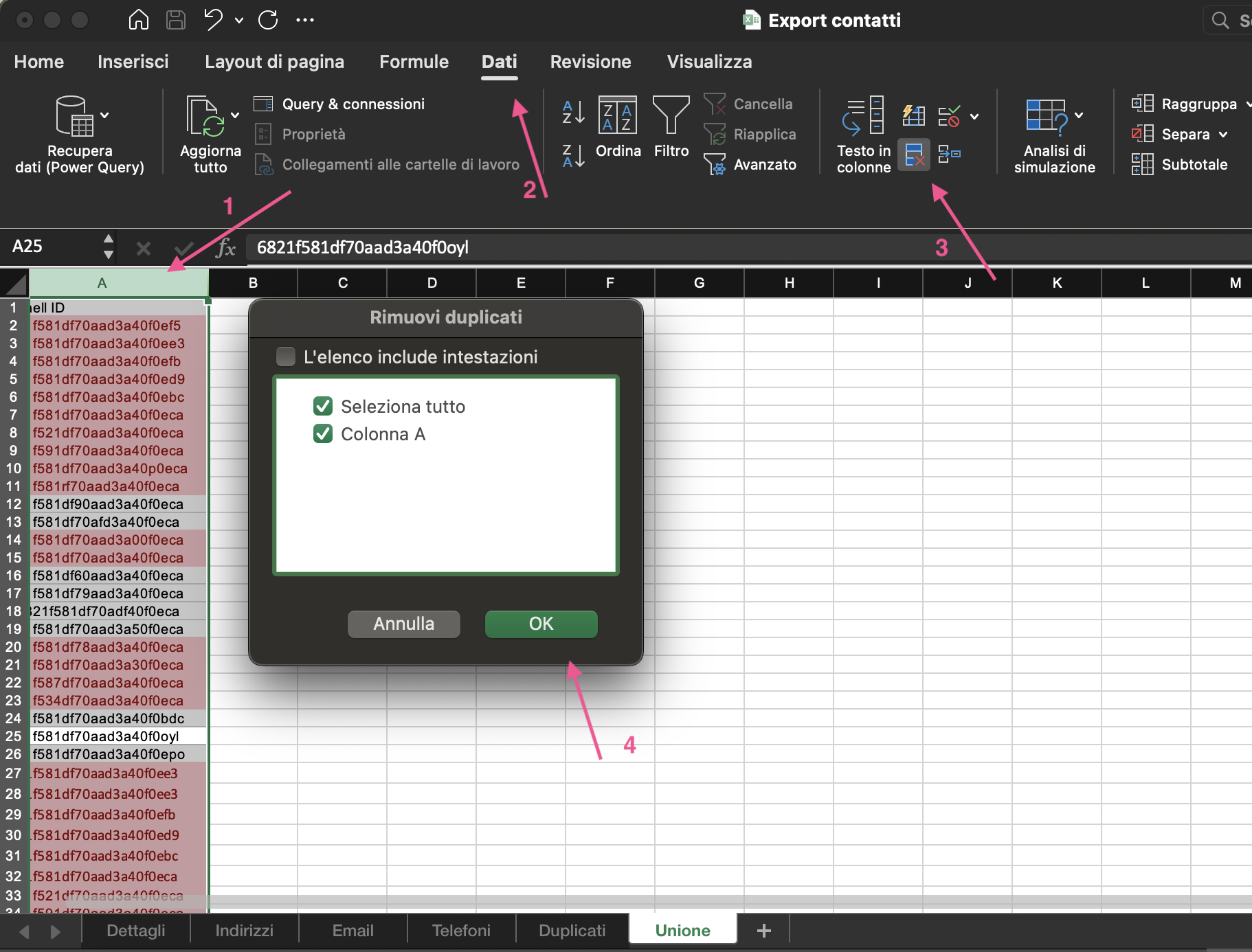Screen dimensions: 1252x952
Task: Click the Name Box stepper arrows
Action: point(108,247)
